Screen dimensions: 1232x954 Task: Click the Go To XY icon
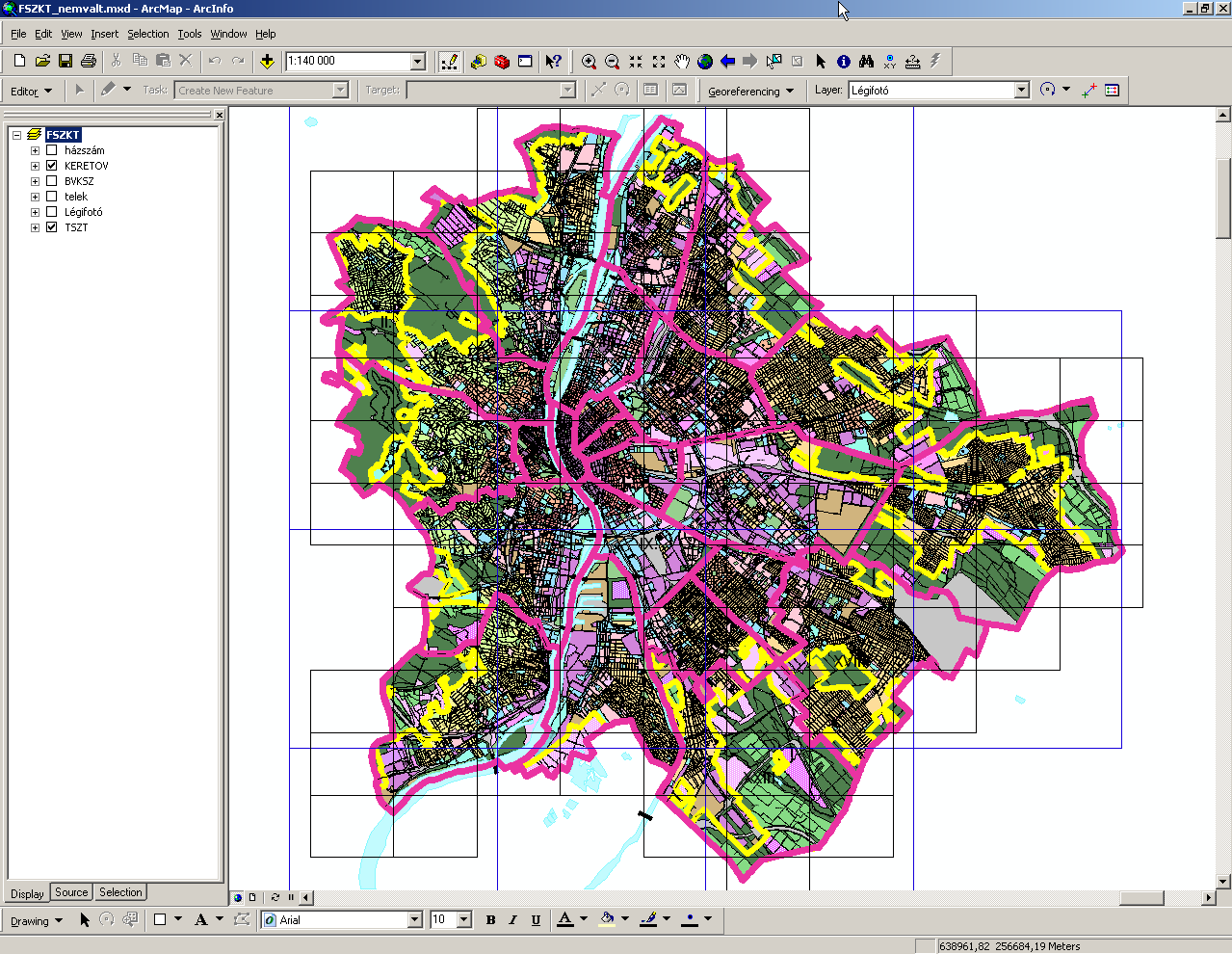click(890, 61)
